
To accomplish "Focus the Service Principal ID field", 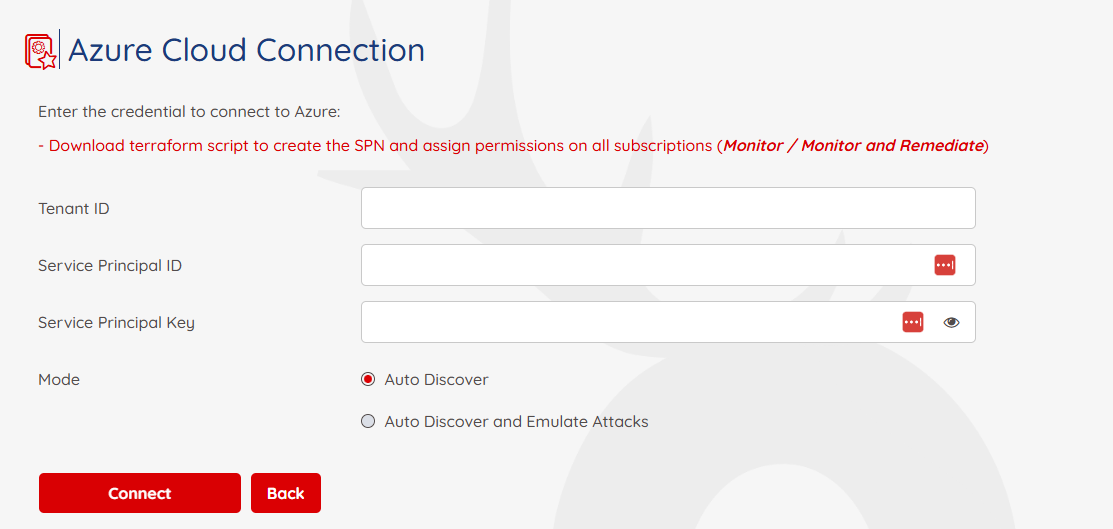I will 668,266.
